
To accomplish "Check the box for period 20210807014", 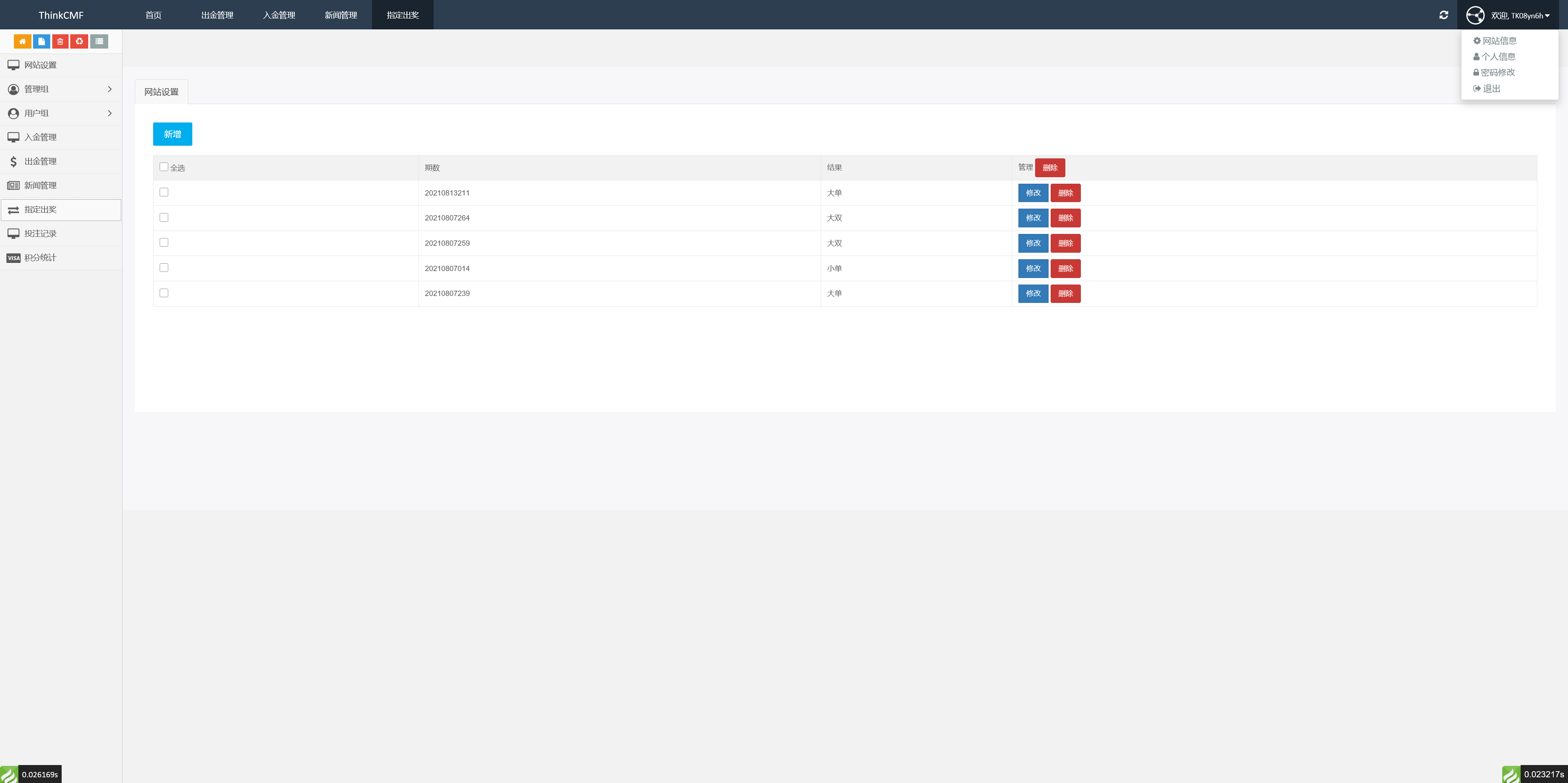I will pos(164,268).
